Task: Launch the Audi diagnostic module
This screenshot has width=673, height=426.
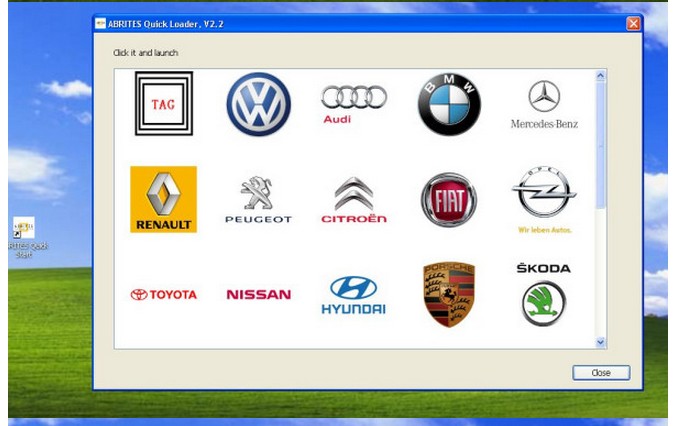Action: coord(354,104)
